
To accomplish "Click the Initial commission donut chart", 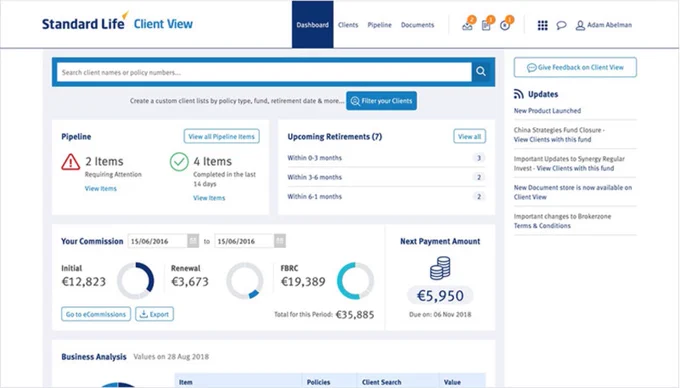I will (x=136, y=280).
